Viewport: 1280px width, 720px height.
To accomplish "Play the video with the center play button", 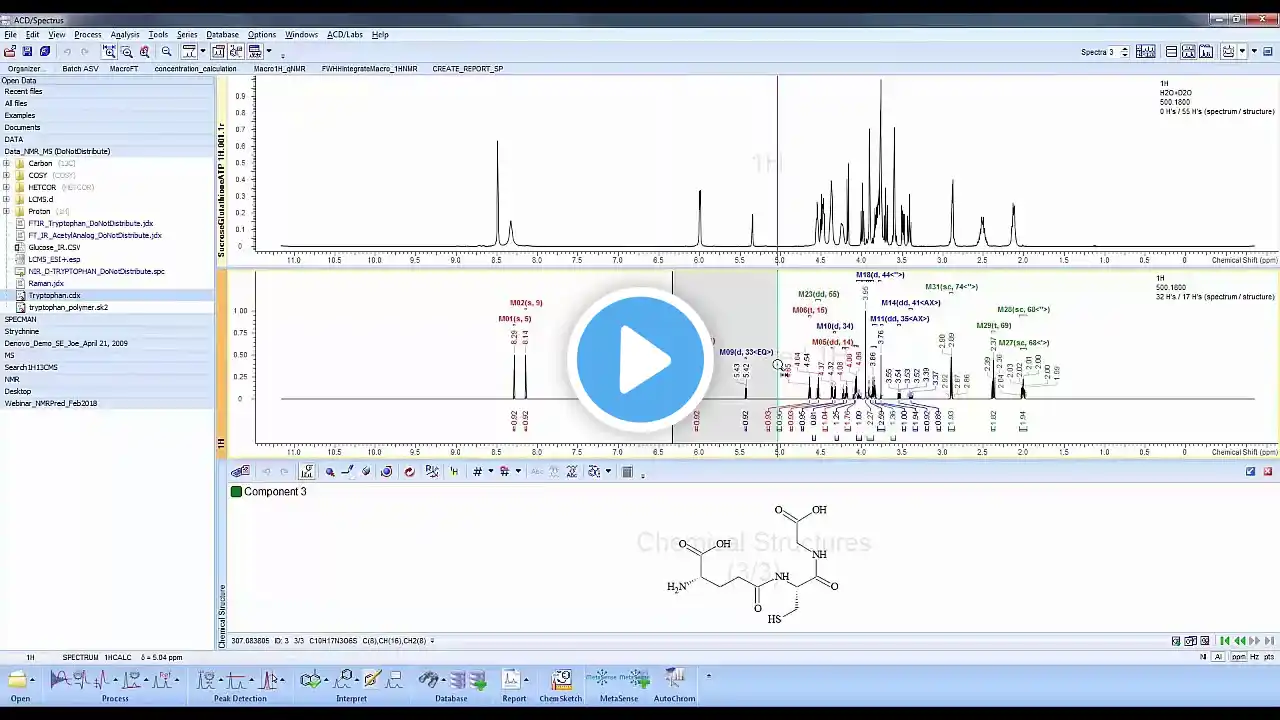I will click(640, 360).
